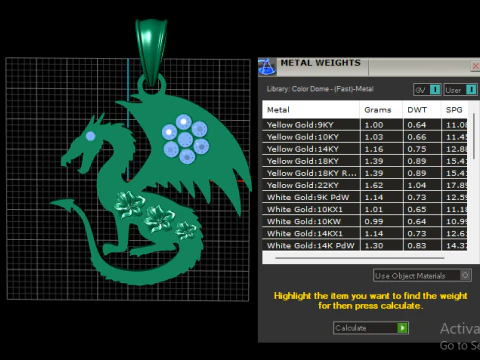Select the Yellow Gold:10KY row
Image resolution: width=480 pixels, height=360 pixels.
[x=365, y=137]
